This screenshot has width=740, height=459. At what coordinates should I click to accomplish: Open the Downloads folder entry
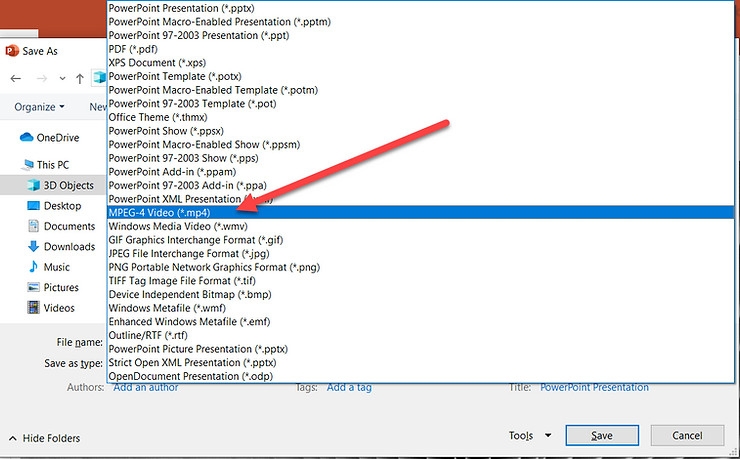pos(69,246)
